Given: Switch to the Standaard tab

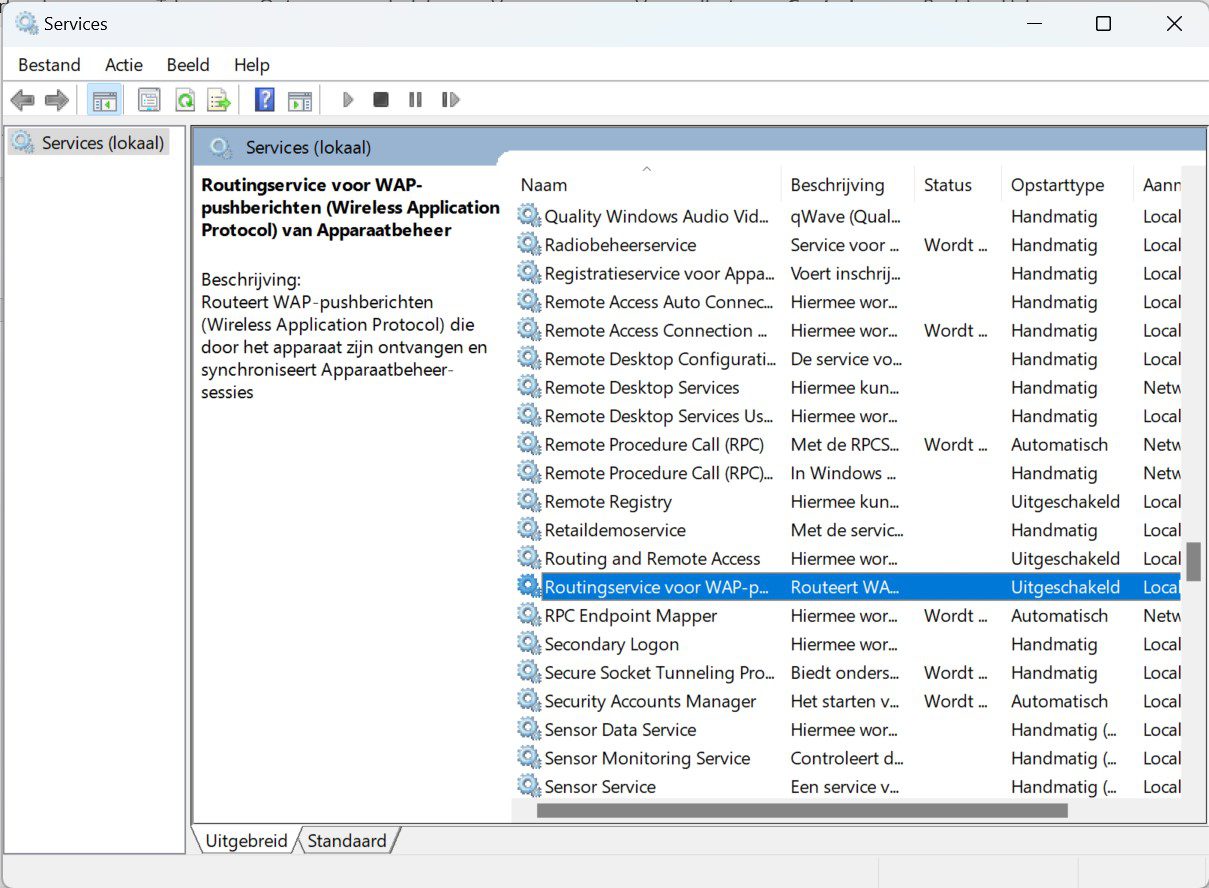Looking at the screenshot, I should [347, 841].
